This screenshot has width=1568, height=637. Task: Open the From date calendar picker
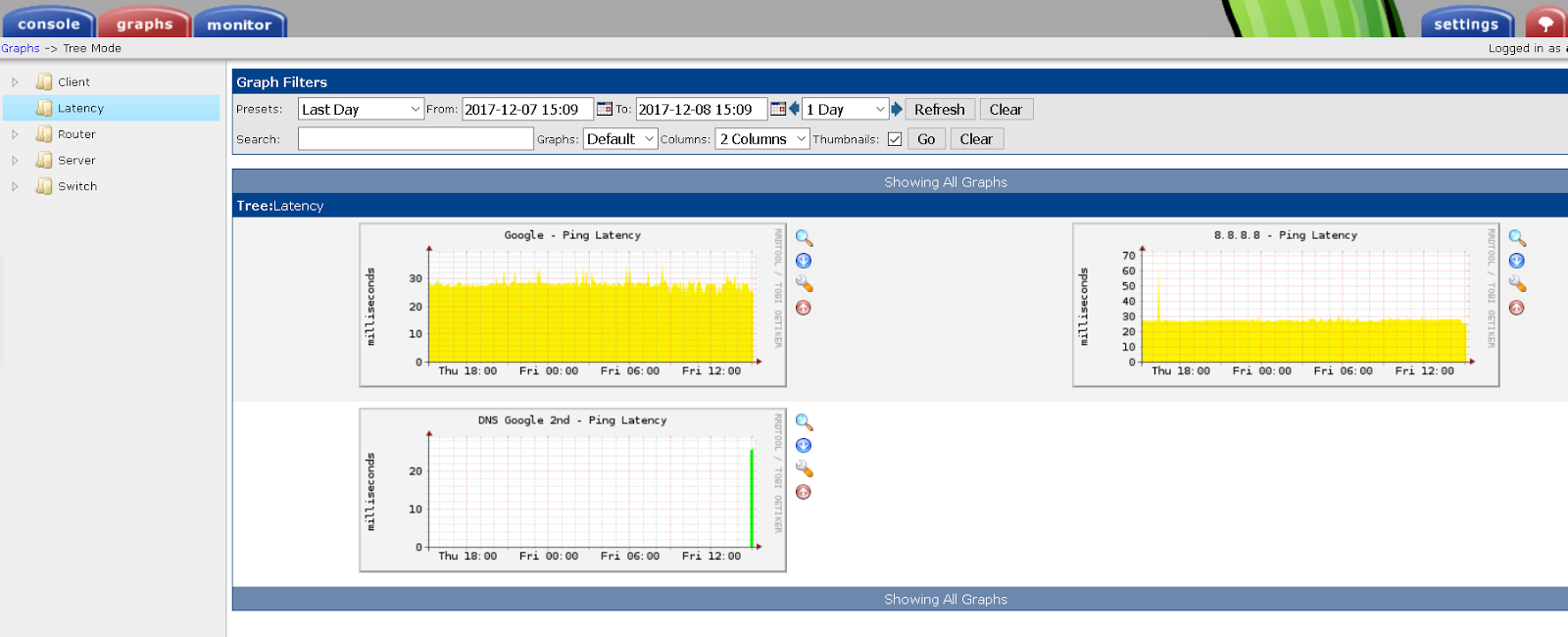tap(605, 109)
